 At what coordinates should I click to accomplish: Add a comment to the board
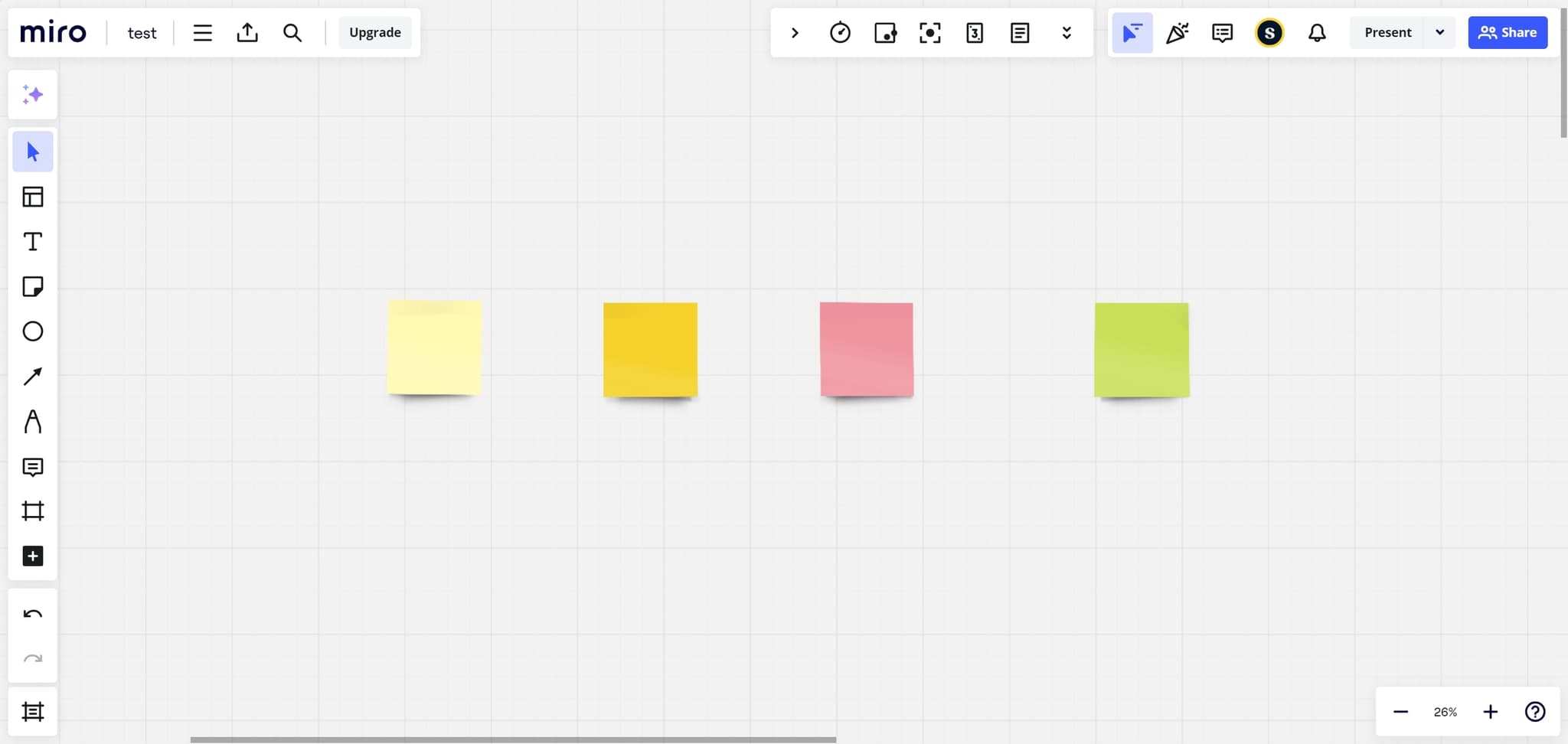33,467
